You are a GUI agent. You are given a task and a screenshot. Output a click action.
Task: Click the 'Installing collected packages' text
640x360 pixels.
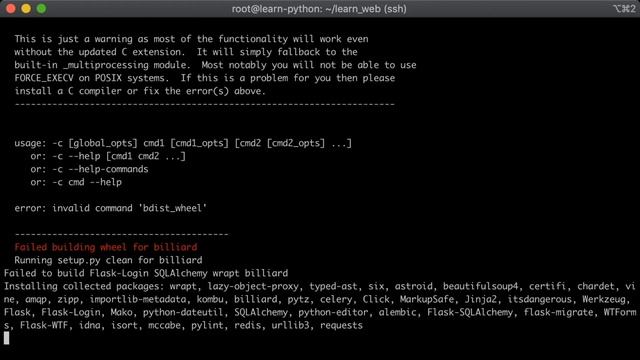point(84,286)
